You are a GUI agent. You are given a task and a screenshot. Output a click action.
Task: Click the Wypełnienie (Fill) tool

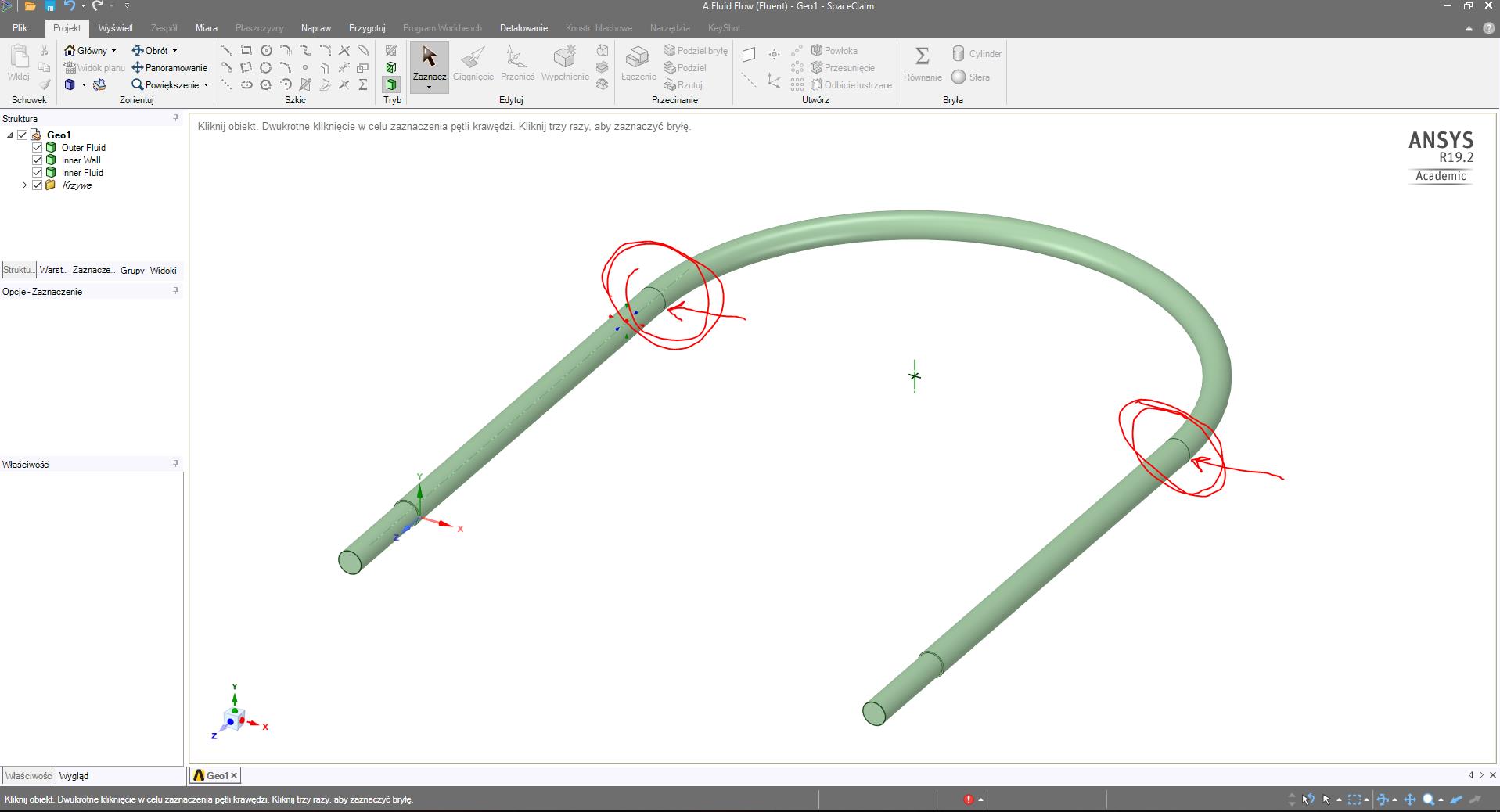pyautogui.click(x=565, y=65)
